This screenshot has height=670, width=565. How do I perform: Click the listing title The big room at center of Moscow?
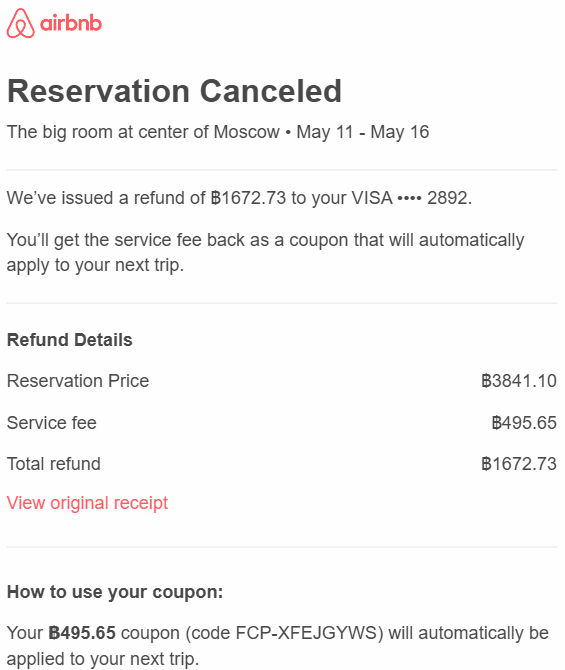(x=143, y=132)
